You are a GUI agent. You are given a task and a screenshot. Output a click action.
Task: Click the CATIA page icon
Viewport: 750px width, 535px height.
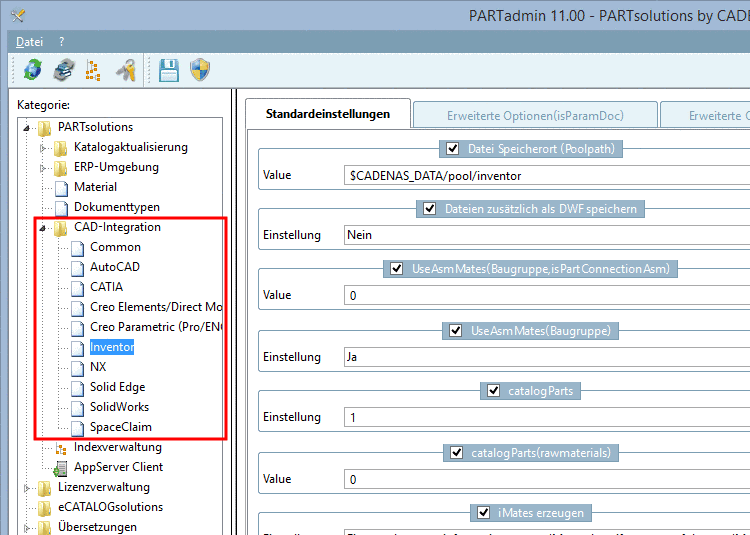(x=77, y=288)
